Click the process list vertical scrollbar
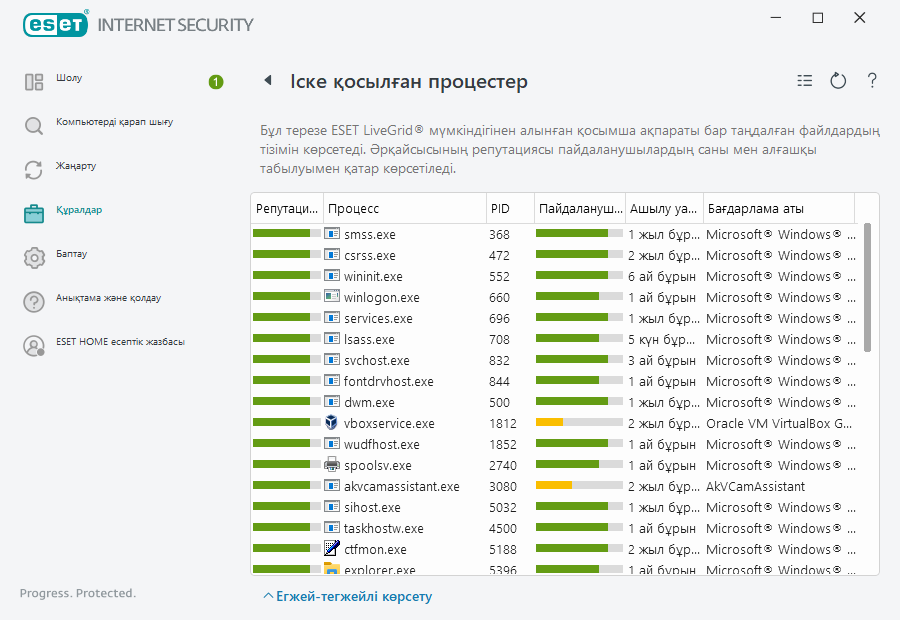The image size is (900, 620). click(867, 290)
